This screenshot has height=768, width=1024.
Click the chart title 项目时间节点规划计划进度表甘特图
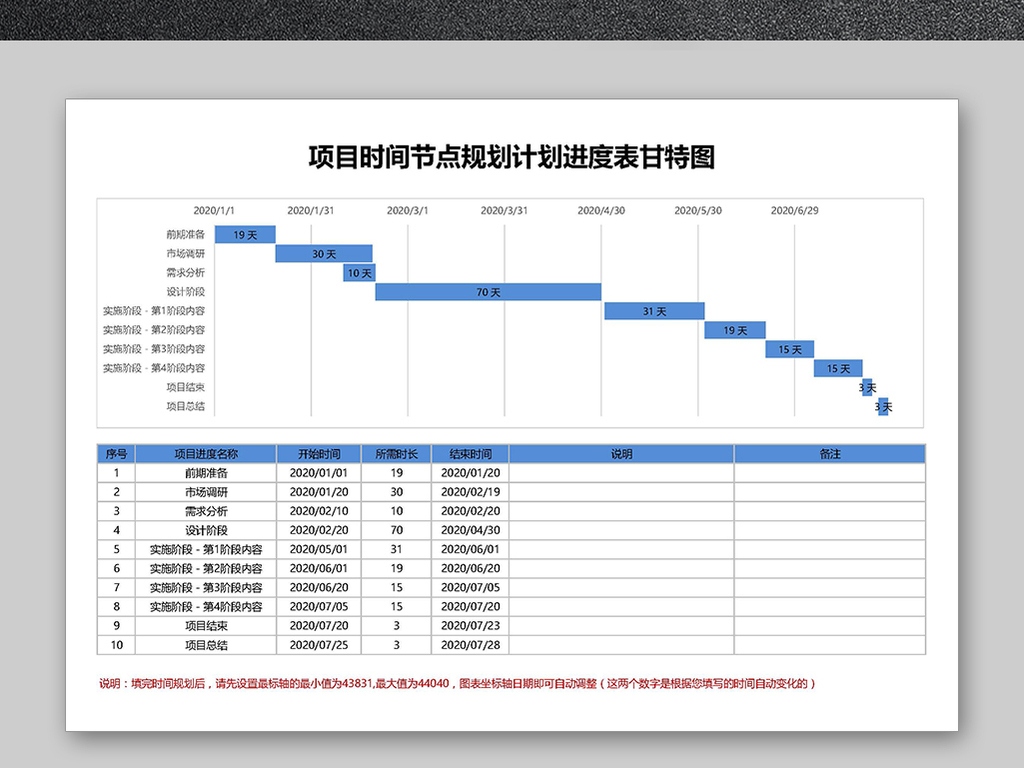[511, 158]
